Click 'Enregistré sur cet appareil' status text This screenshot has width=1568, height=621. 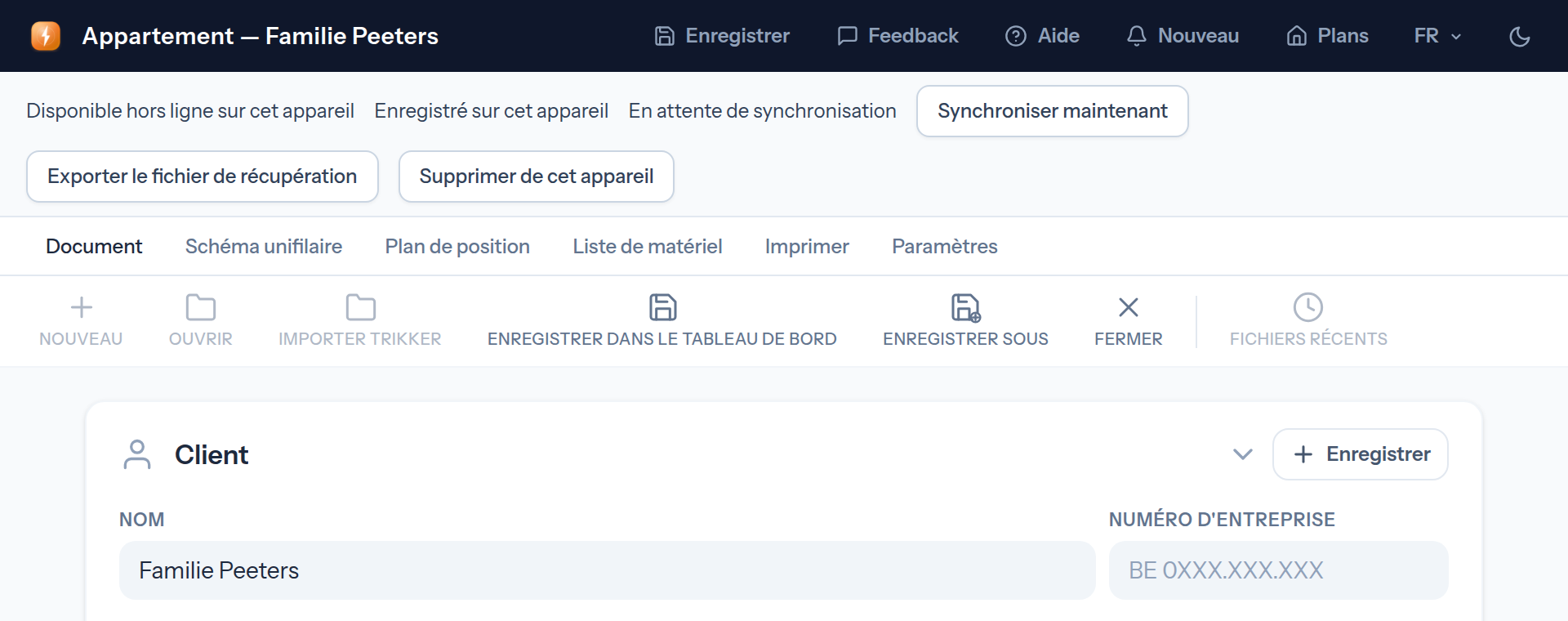coord(492,111)
